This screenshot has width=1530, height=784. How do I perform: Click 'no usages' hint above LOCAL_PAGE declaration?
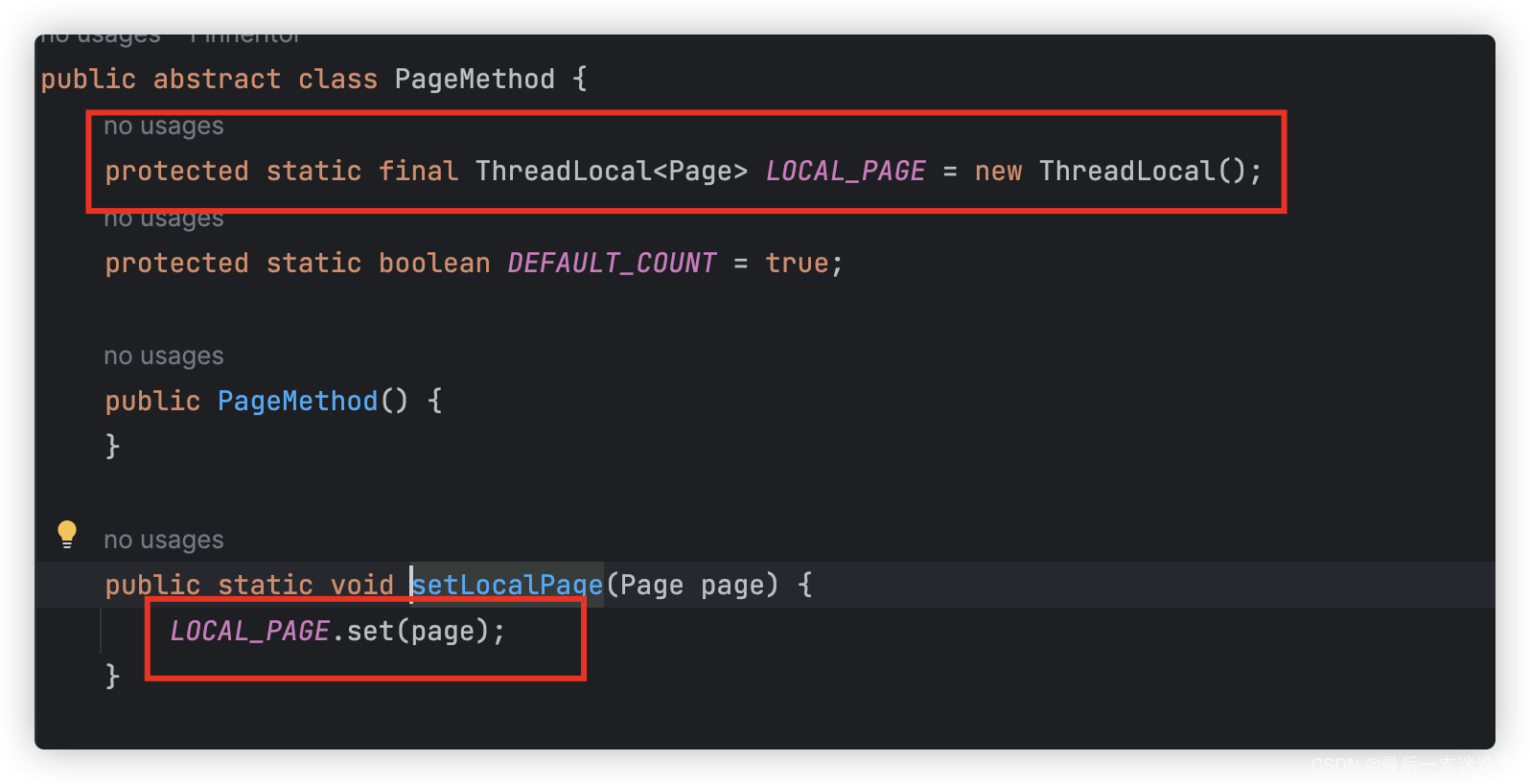[x=164, y=126]
